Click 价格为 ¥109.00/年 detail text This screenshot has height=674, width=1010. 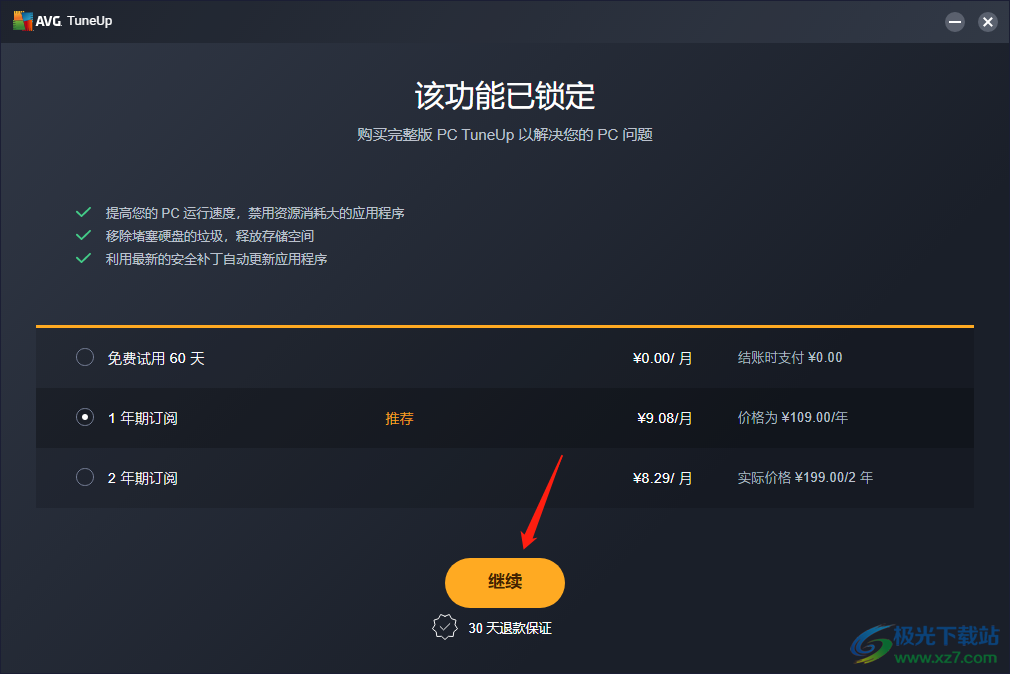point(793,418)
